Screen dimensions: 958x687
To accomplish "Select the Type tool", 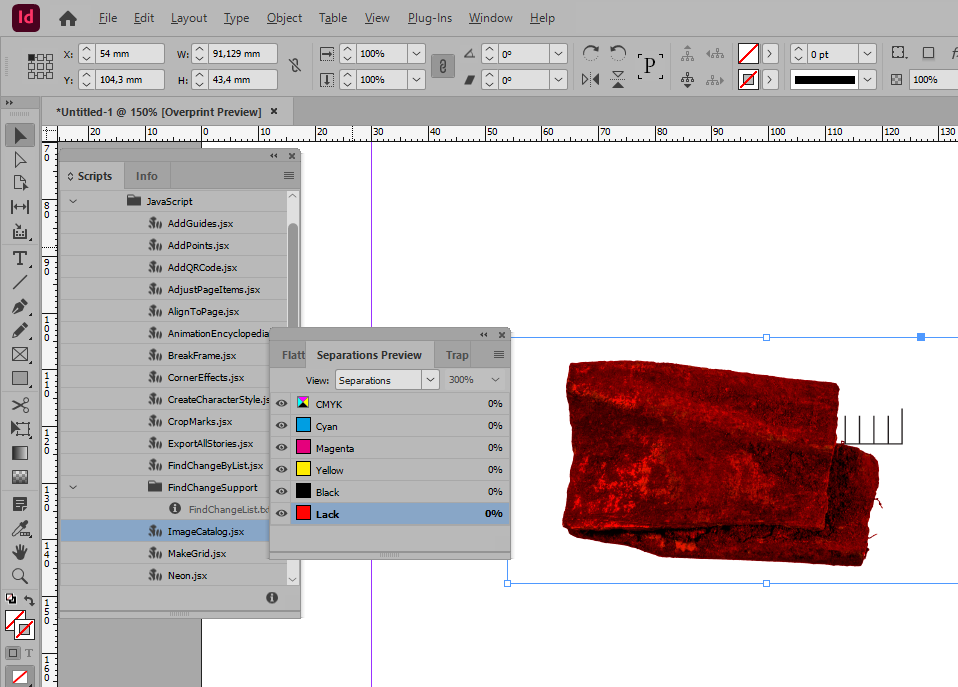I will (19, 258).
